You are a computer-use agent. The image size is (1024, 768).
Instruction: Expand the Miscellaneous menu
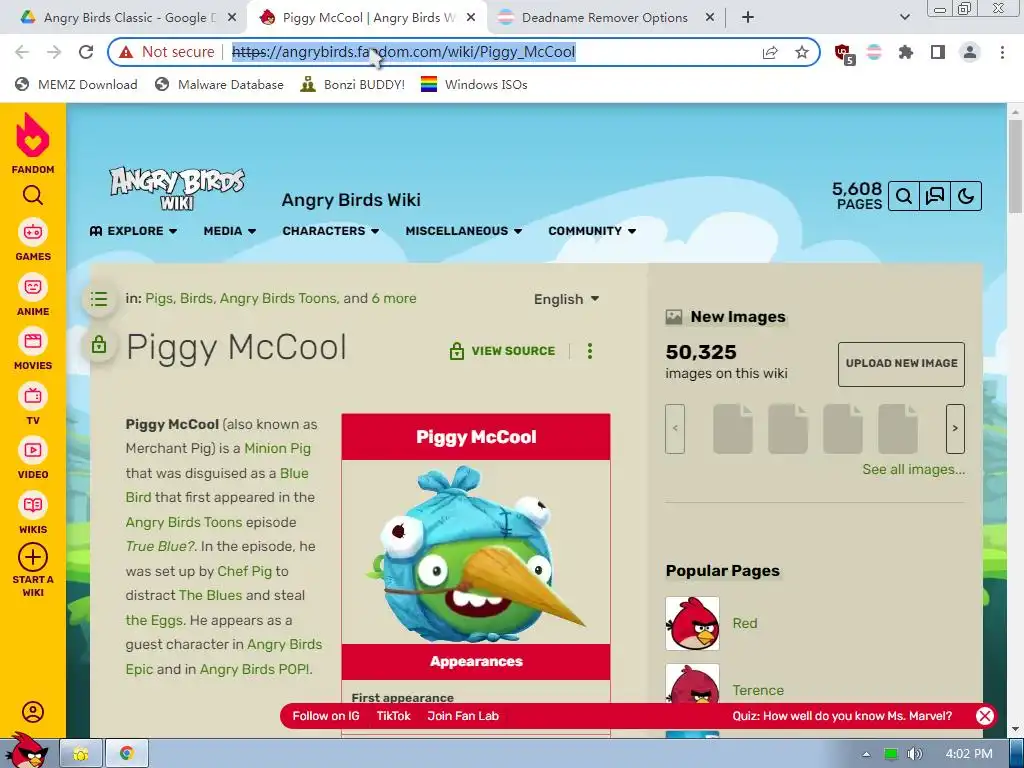[x=463, y=231]
